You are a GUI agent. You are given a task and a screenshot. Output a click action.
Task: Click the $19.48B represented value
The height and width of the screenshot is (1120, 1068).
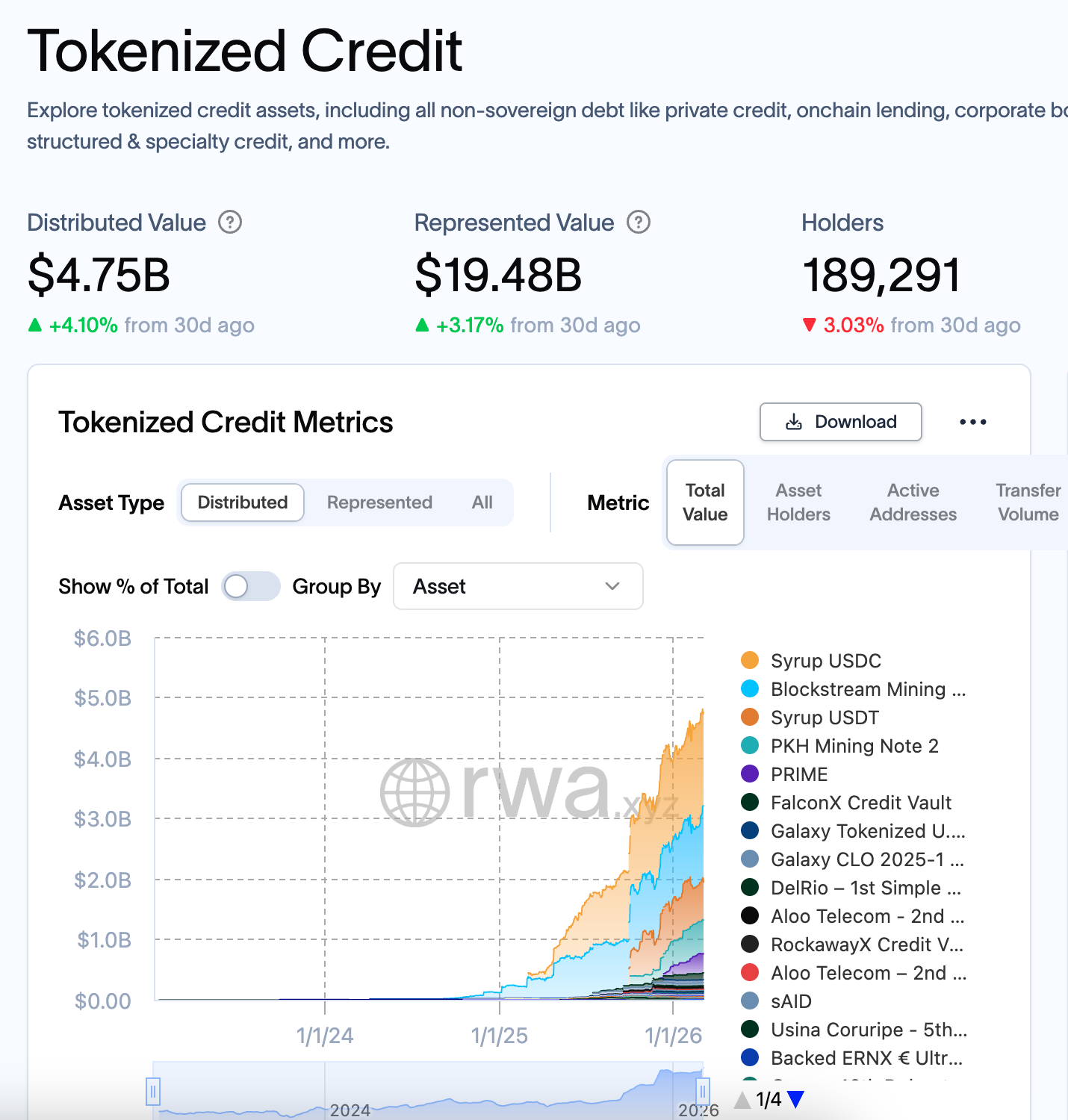coord(498,276)
